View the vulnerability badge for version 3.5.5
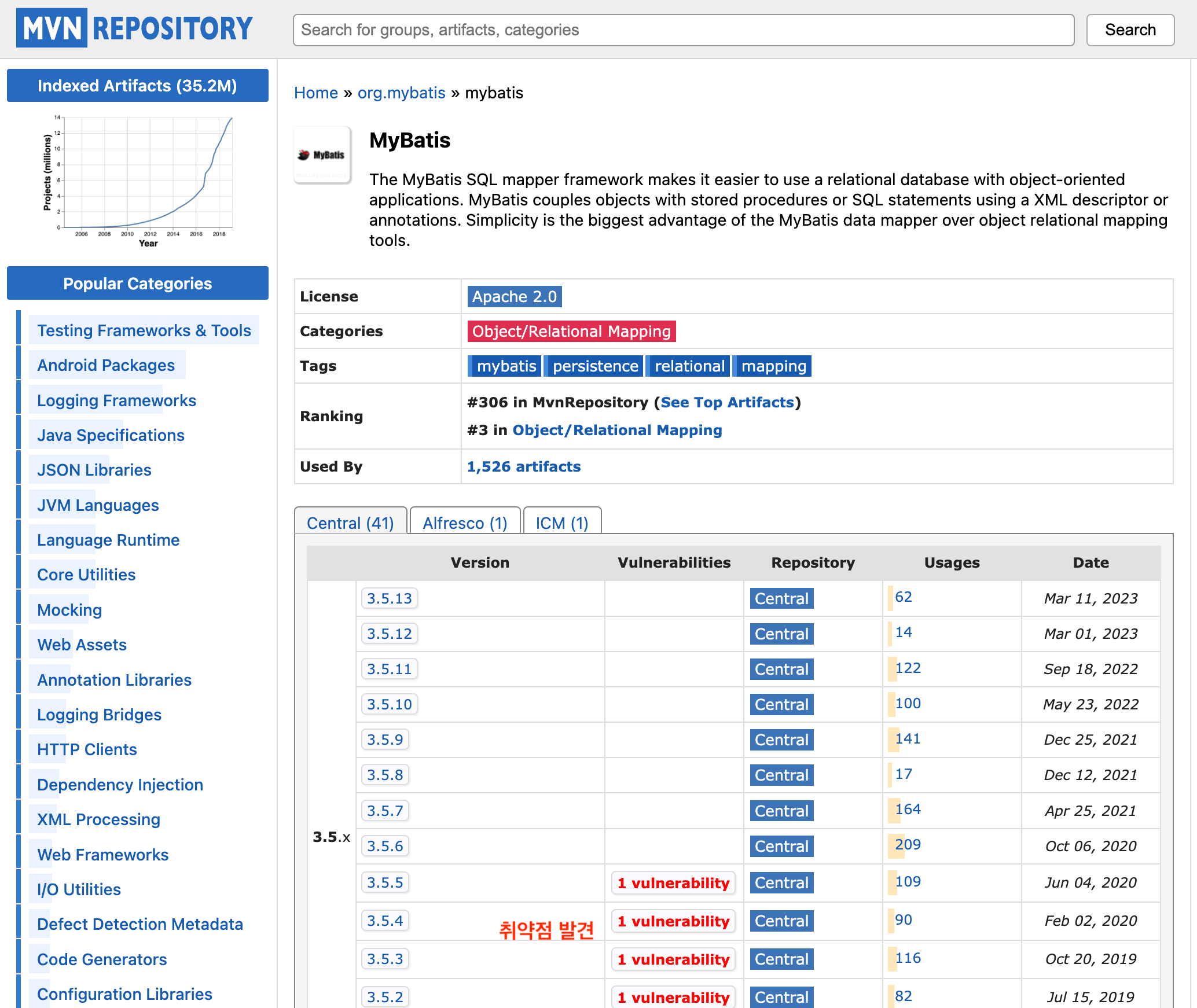The height and width of the screenshot is (1008, 1197). 673,883
